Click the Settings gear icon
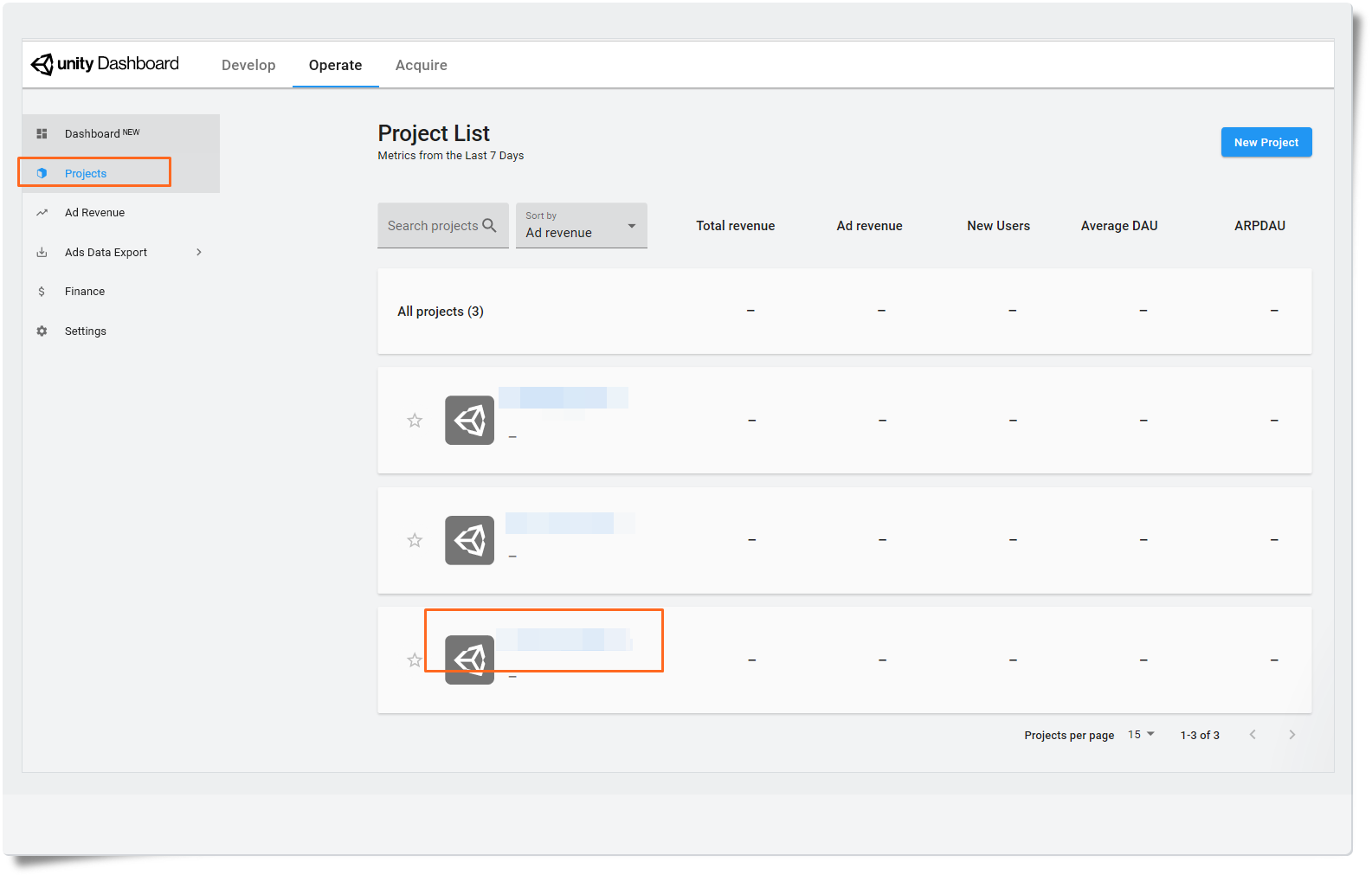 pos(42,331)
